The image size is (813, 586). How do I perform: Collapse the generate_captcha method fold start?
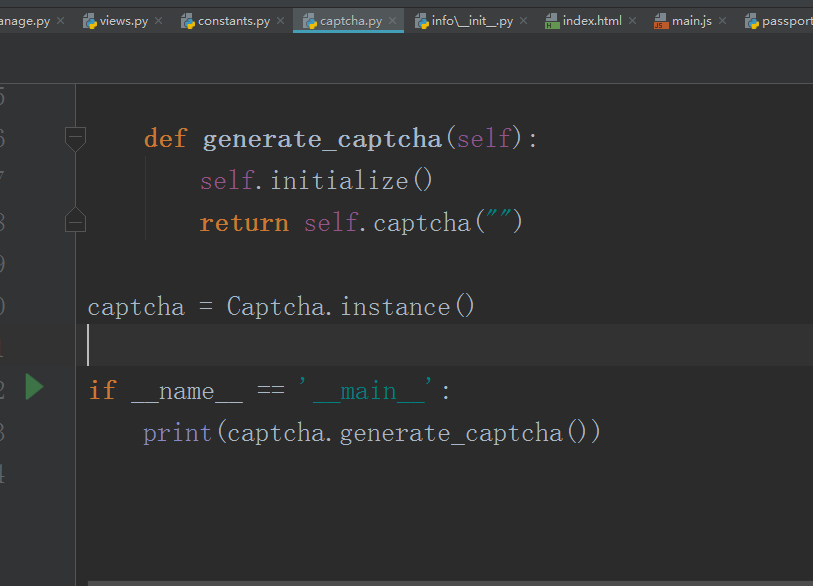(x=75, y=138)
